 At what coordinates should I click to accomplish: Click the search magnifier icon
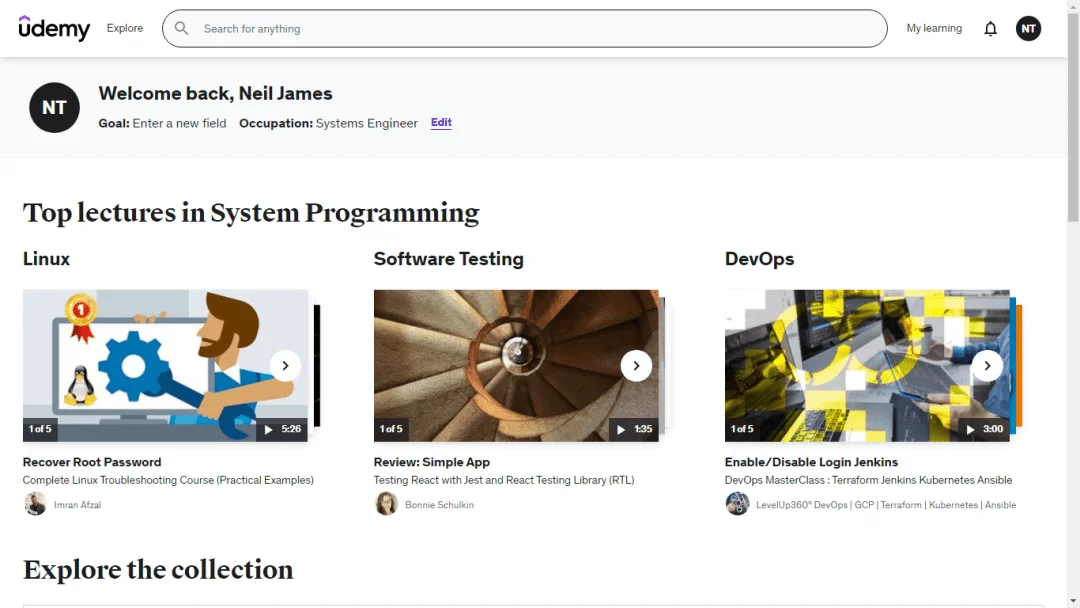(181, 28)
